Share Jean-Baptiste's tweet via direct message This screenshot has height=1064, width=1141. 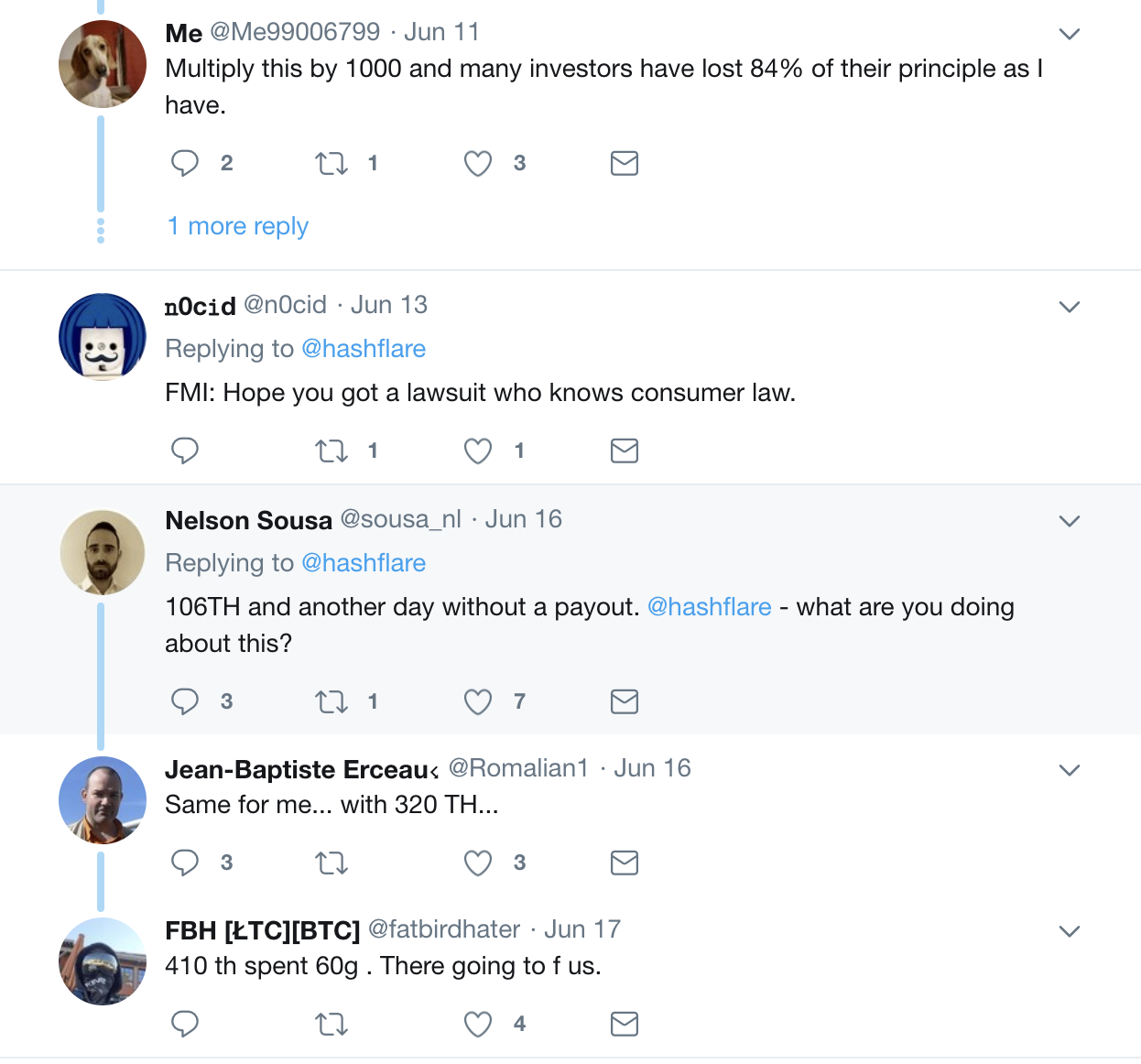click(624, 863)
